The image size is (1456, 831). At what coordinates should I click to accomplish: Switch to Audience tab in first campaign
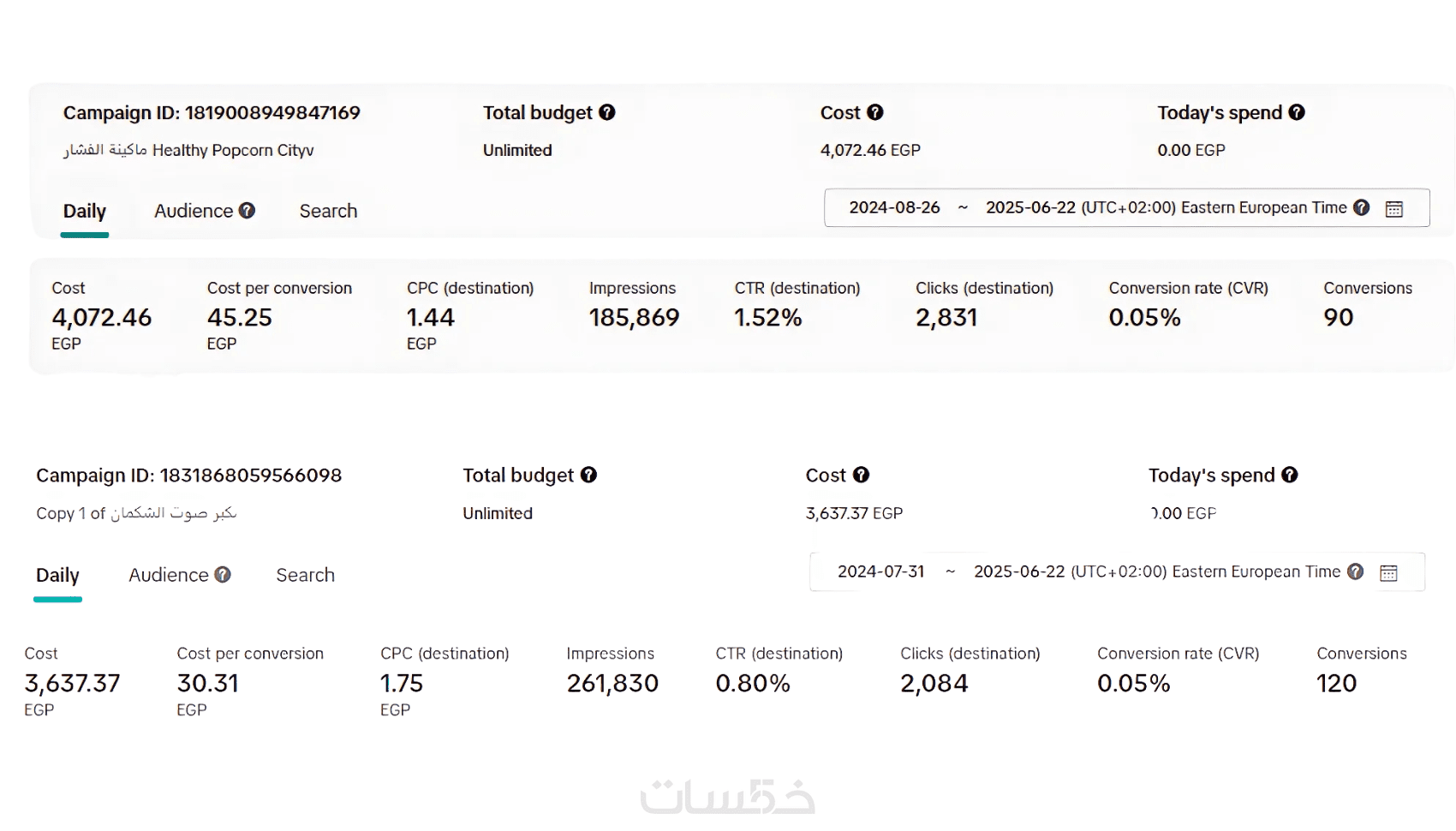194,212
